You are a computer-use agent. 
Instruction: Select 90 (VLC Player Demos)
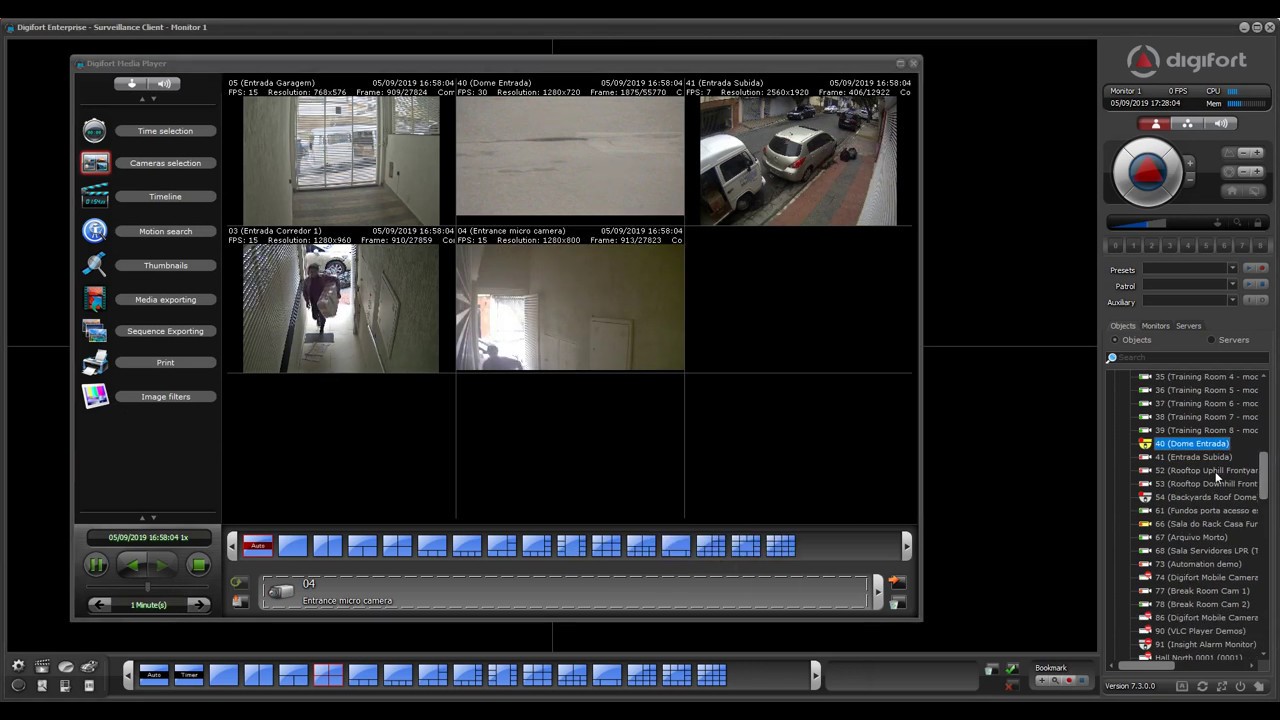pos(1200,631)
